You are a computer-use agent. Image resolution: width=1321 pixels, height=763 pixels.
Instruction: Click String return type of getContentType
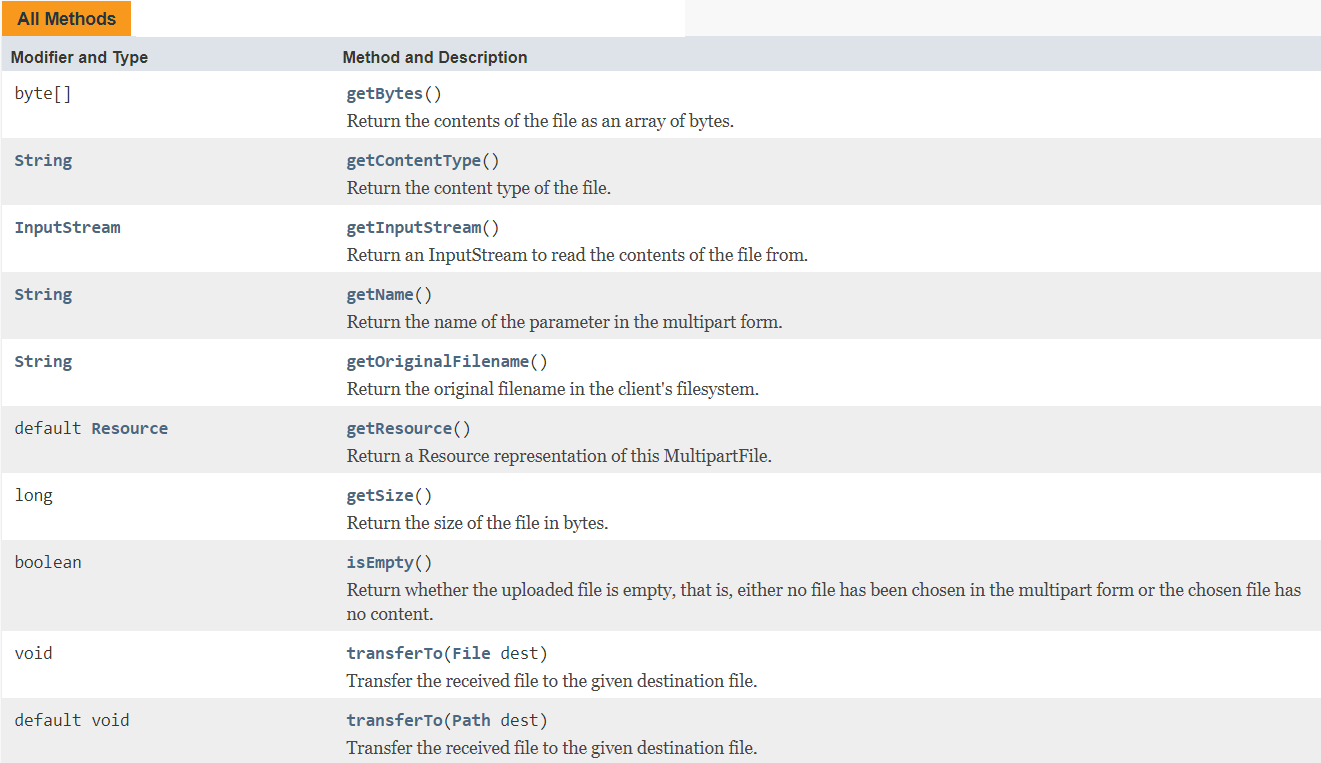click(x=43, y=161)
